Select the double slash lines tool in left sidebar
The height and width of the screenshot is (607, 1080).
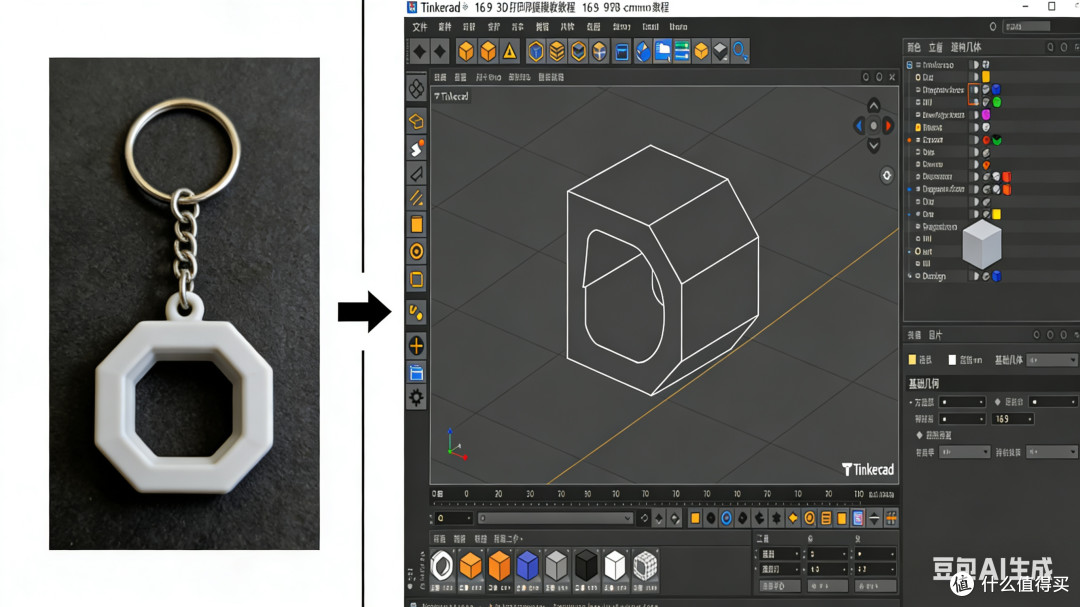click(417, 199)
